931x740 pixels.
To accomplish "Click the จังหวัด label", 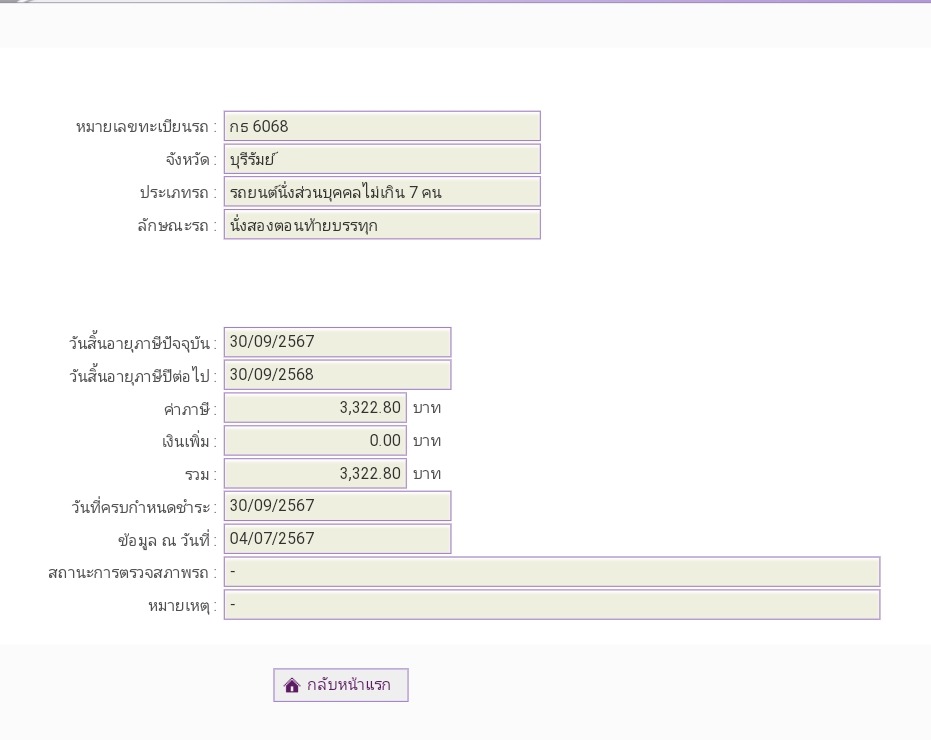I will (190, 160).
